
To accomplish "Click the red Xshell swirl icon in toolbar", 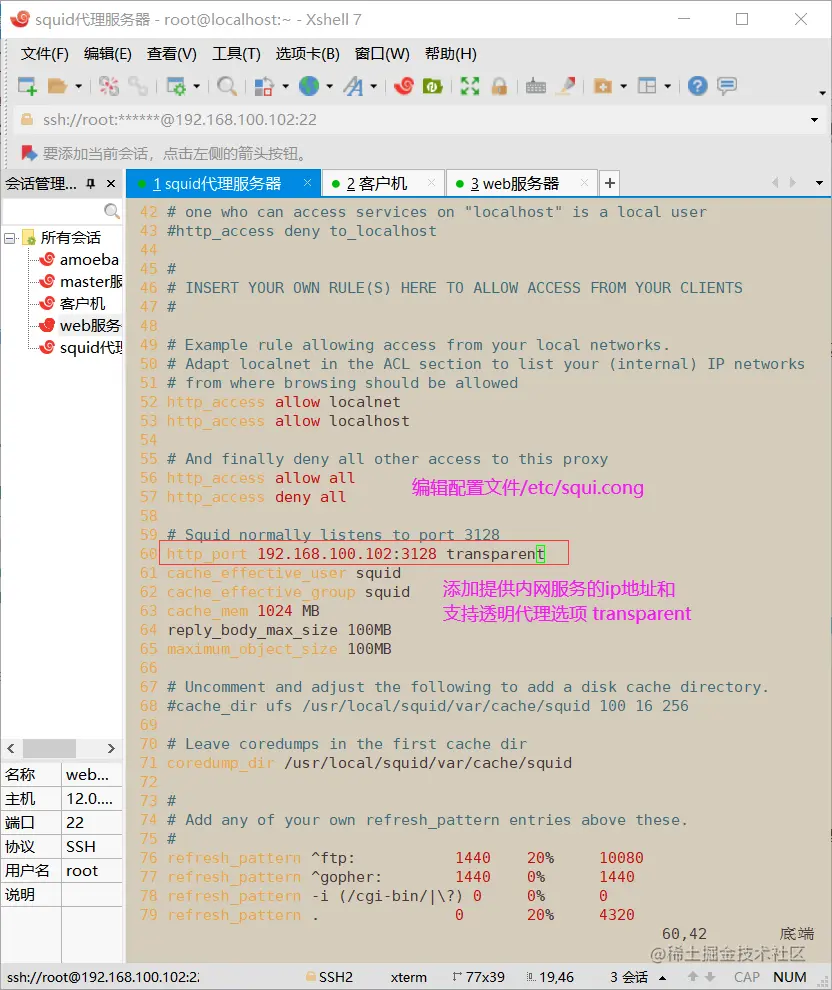I will coord(403,86).
